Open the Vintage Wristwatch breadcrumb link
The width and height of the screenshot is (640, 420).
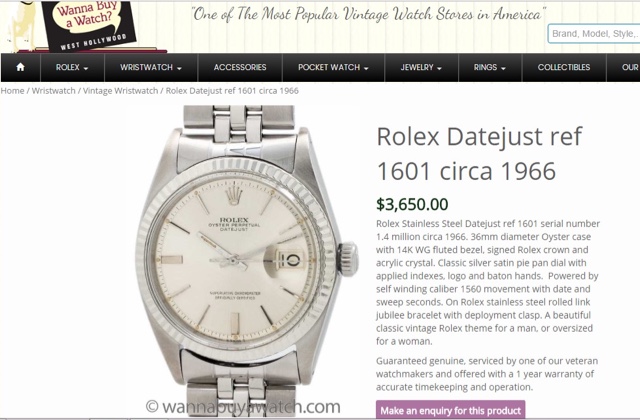click(120, 91)
